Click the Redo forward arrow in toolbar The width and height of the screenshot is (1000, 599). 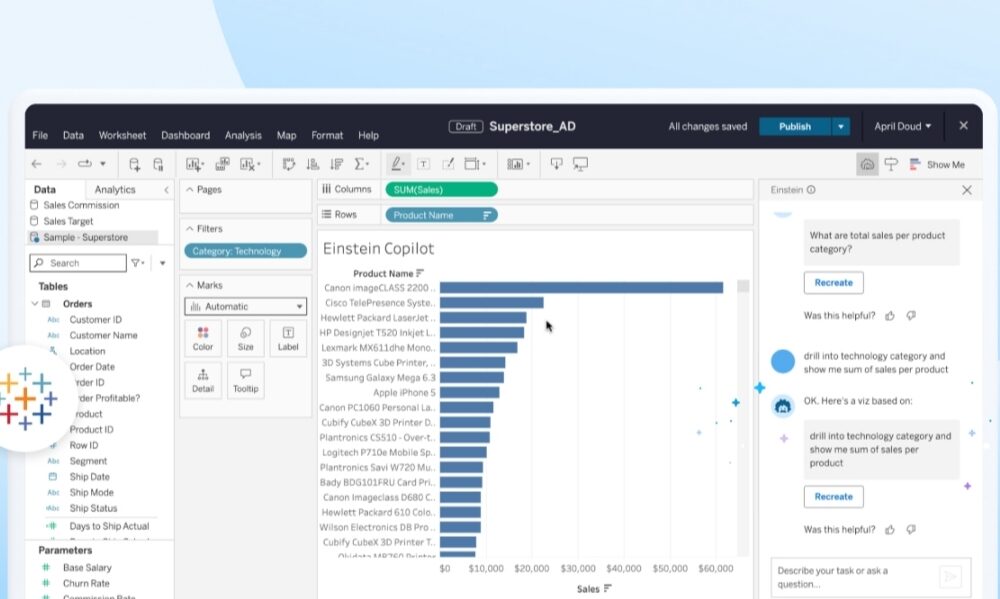[x=61, y=164]
